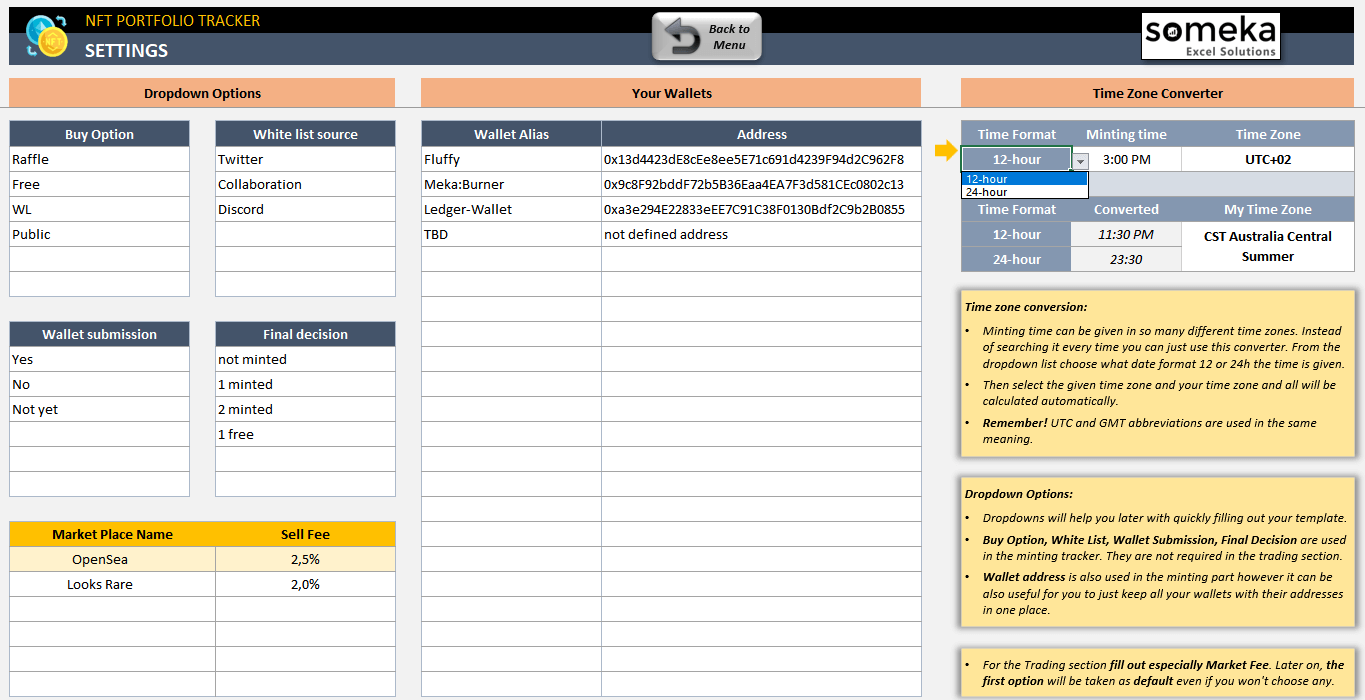
Task: Expand the Time Format dropdown arrow
Action: 1080,161
